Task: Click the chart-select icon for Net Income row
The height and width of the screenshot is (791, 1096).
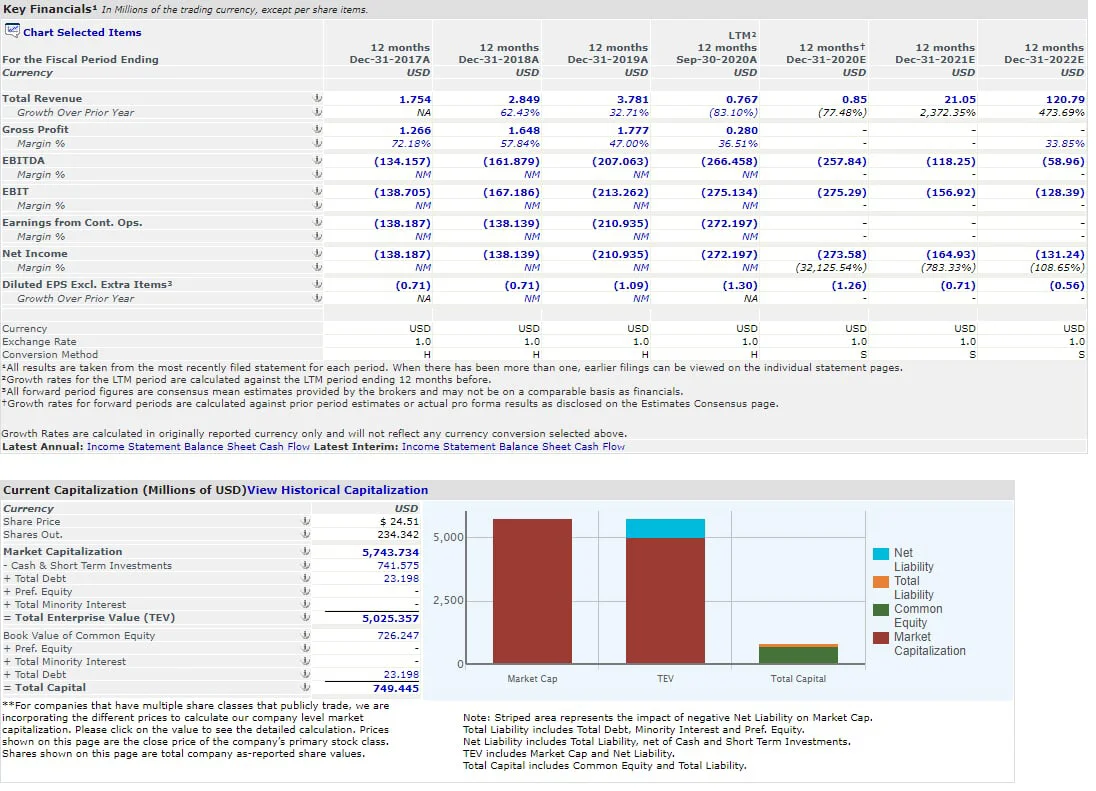Action: point(317,254)
